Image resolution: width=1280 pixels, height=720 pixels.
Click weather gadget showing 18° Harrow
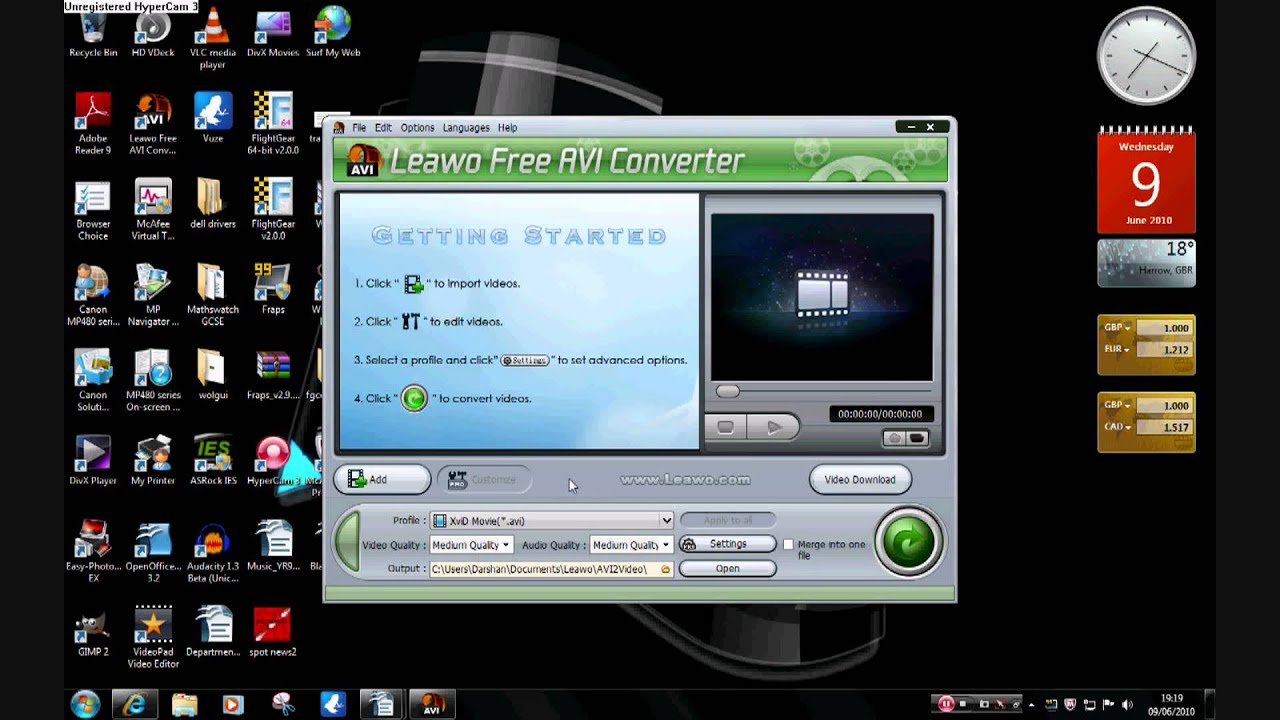[1146, 262]
